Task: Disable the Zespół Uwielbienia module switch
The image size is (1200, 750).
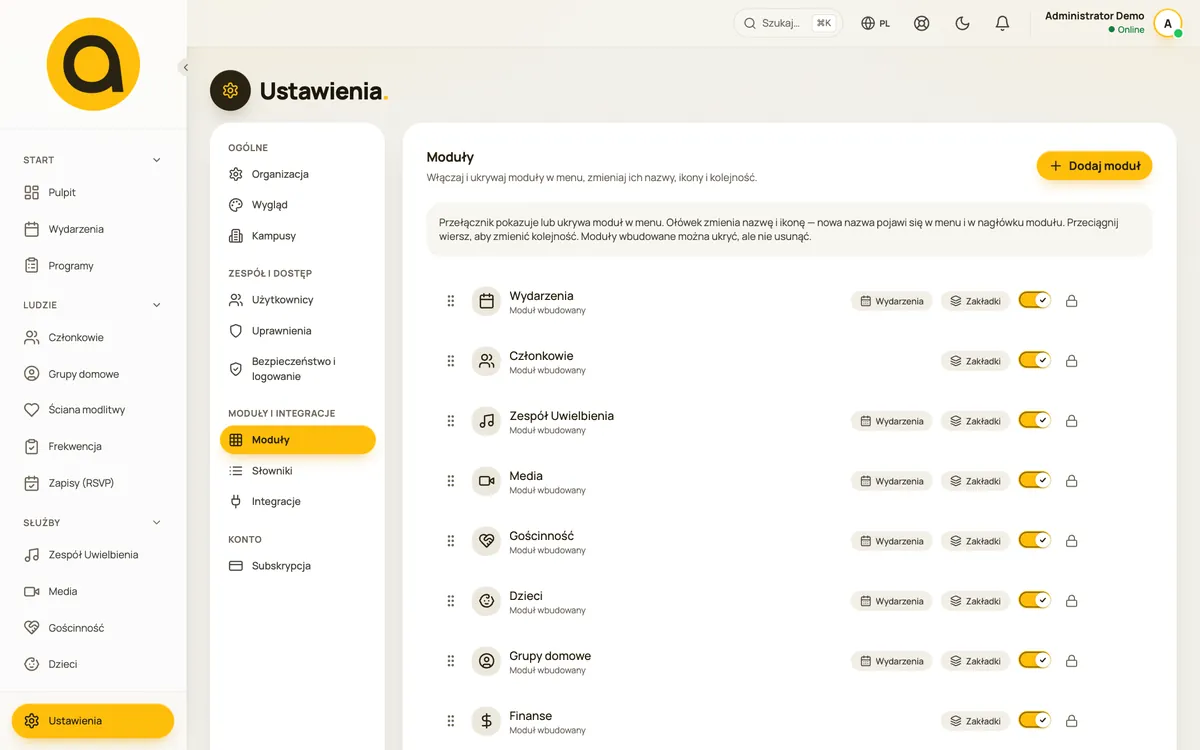Action: point(1035,420)
